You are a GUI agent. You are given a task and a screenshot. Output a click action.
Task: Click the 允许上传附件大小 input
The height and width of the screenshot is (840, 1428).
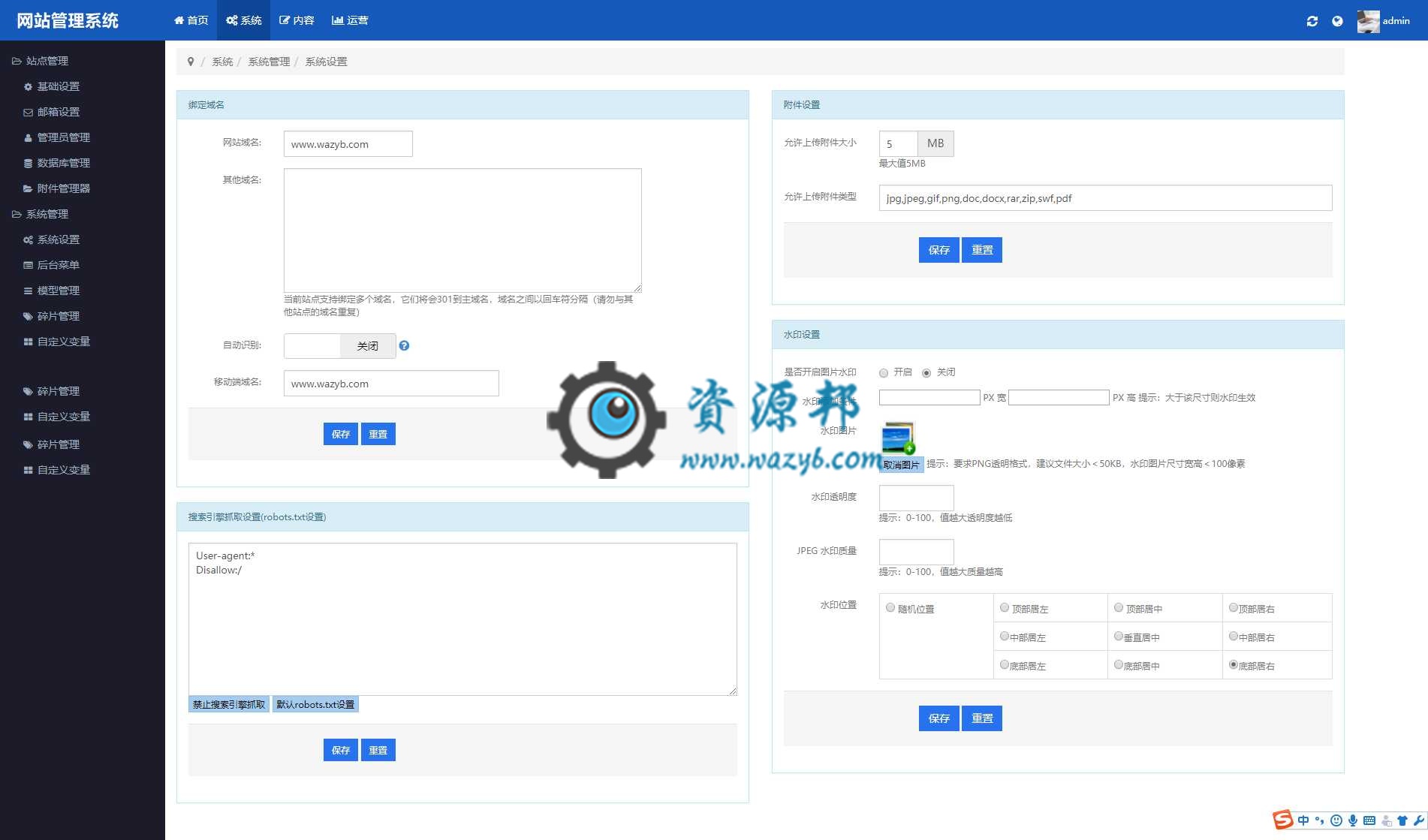[x=898, y=143]
